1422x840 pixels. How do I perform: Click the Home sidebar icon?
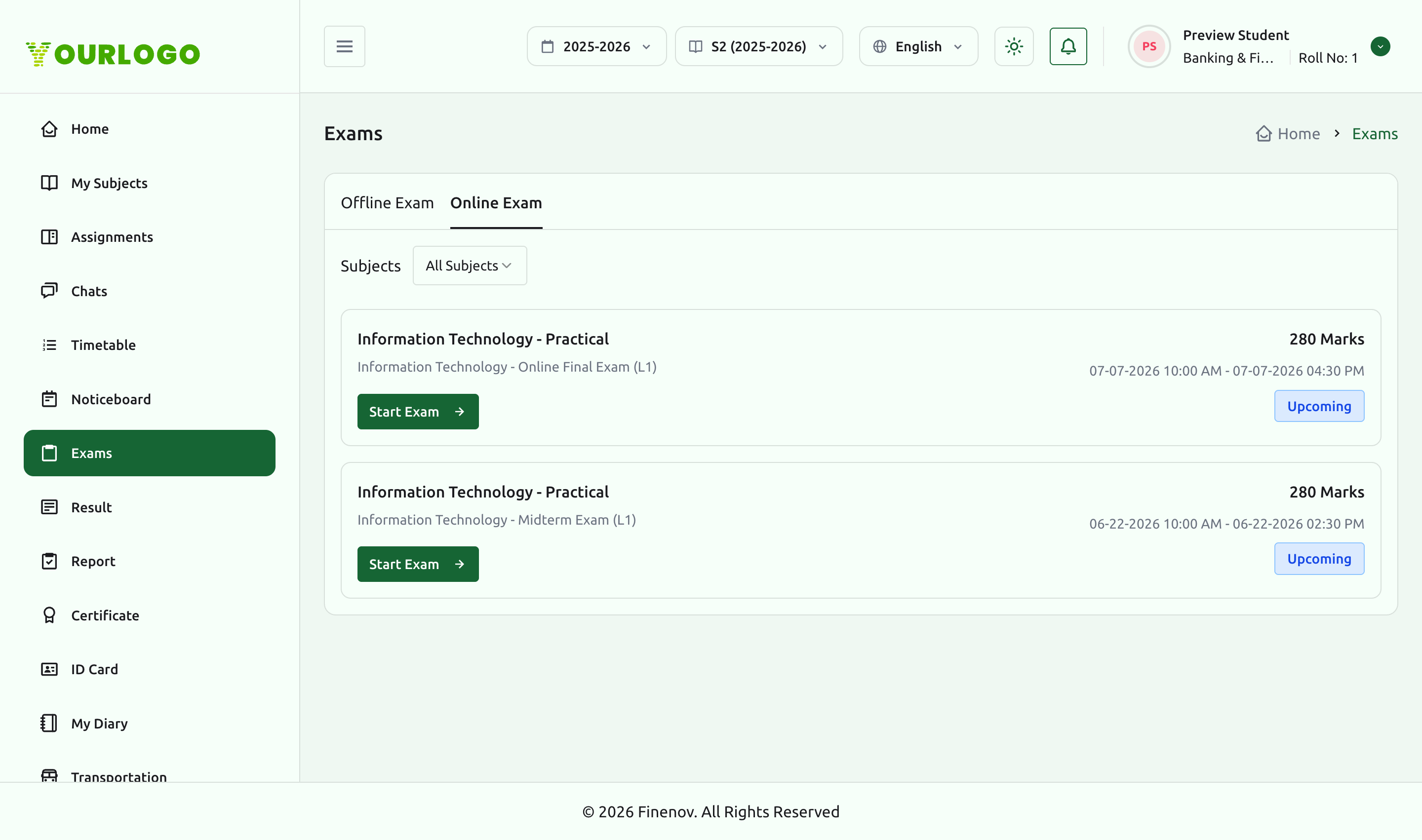pyautogui.click(x=49, y=129)
